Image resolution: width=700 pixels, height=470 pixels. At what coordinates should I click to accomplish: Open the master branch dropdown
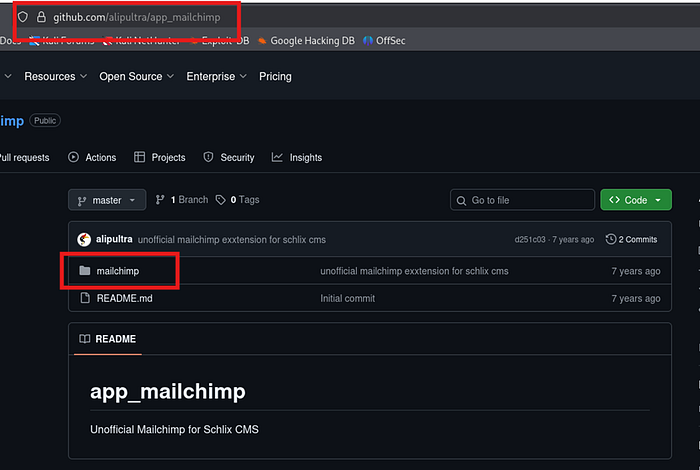coord(107,200)
